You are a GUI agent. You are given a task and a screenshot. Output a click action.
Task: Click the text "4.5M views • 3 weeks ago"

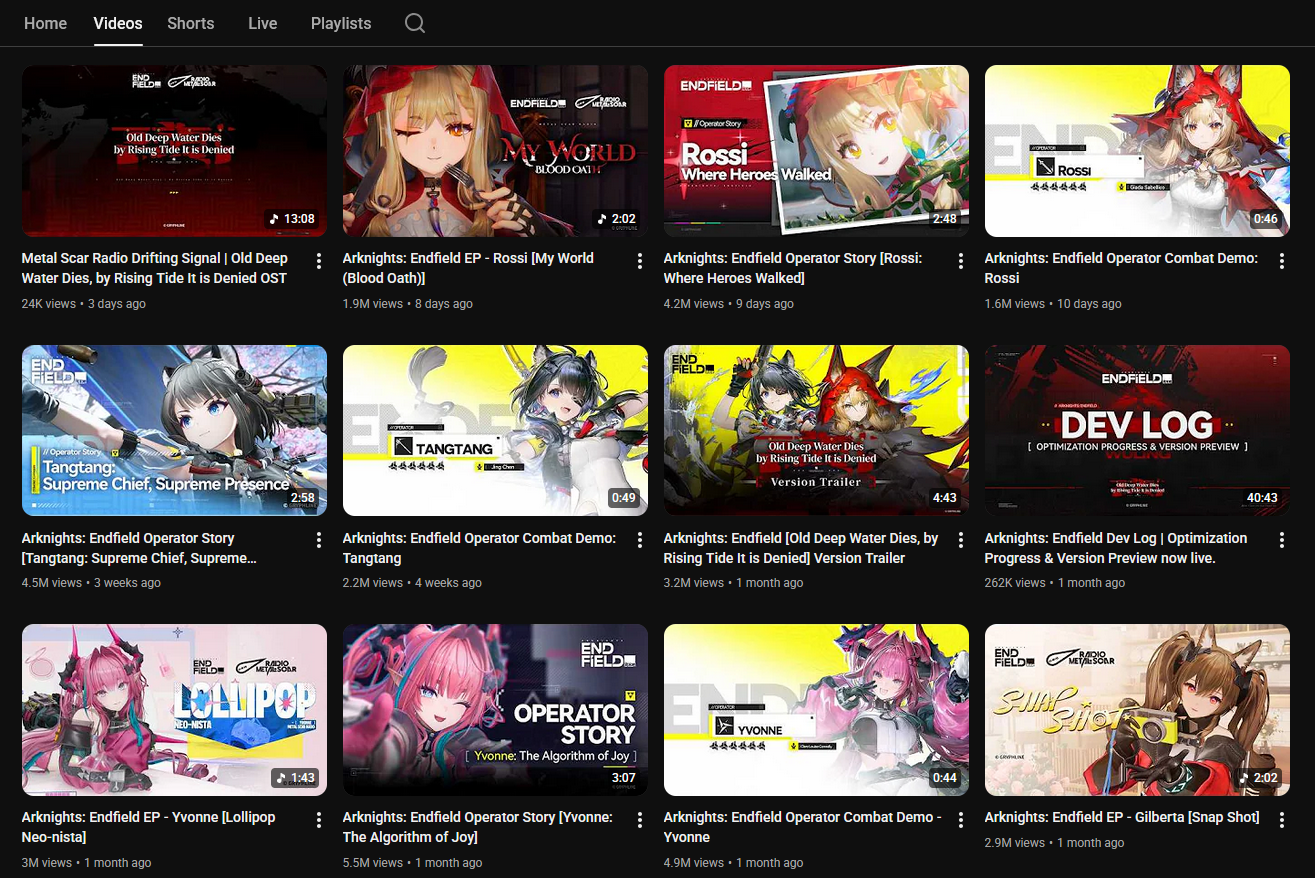coord(91,583)
